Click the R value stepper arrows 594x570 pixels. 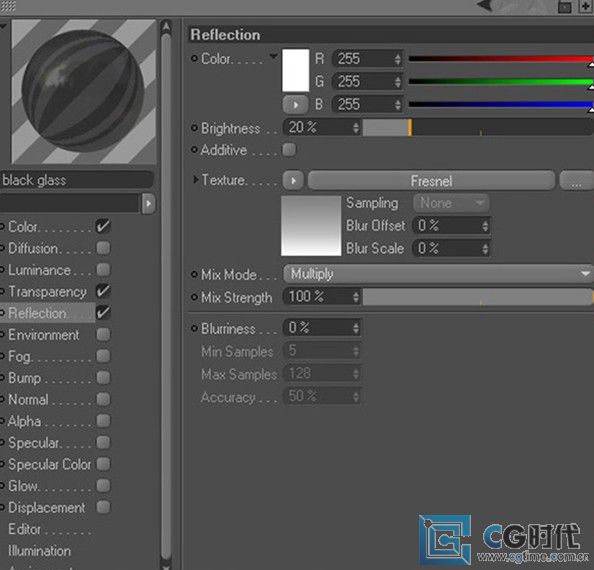397,59
